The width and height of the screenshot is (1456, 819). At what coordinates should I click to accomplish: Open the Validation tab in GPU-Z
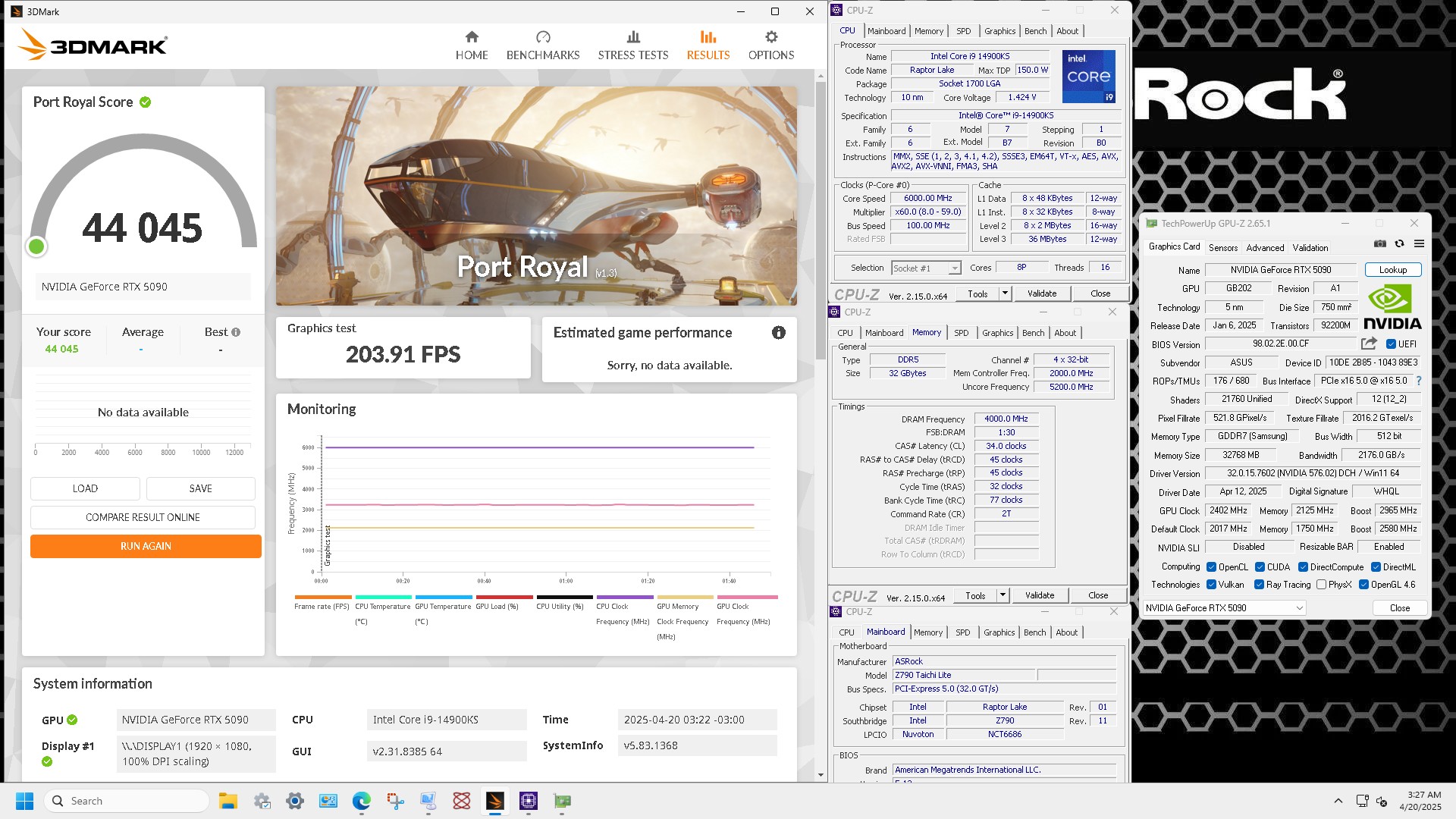[1310, 248]
